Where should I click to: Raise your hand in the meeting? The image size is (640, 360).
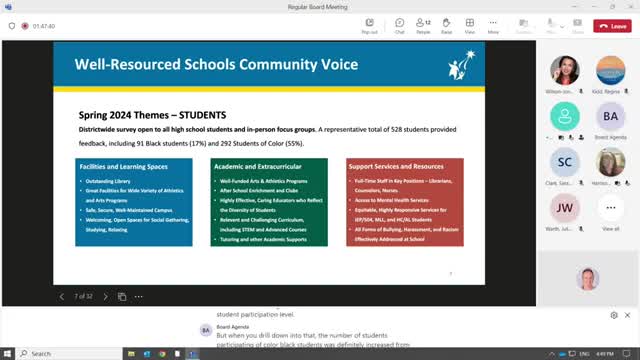pos(446,26)
